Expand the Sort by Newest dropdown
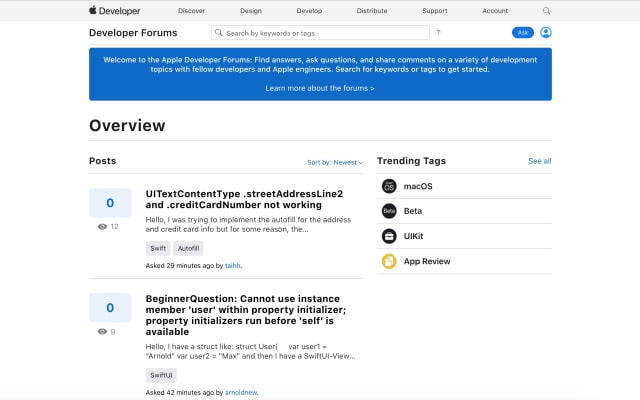 tap(334, 162)
